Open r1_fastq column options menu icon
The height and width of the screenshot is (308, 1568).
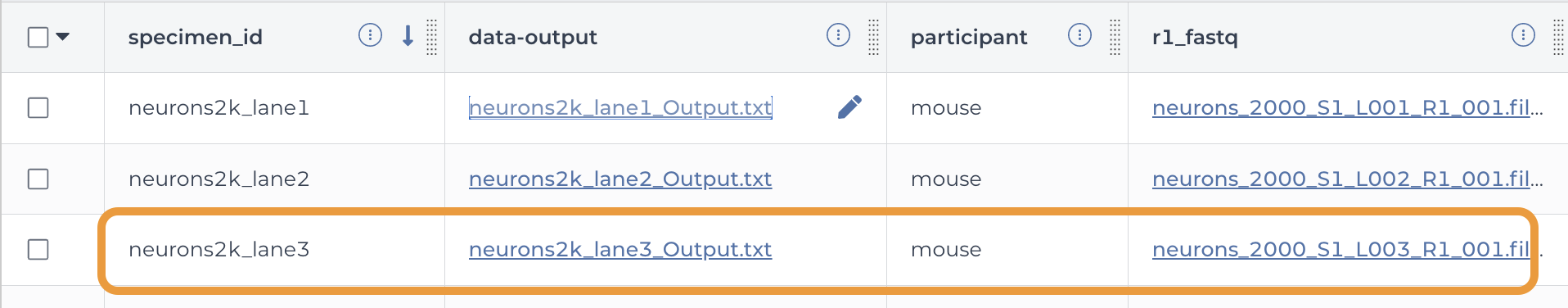pyautogui.click(x=1523, y=35)
